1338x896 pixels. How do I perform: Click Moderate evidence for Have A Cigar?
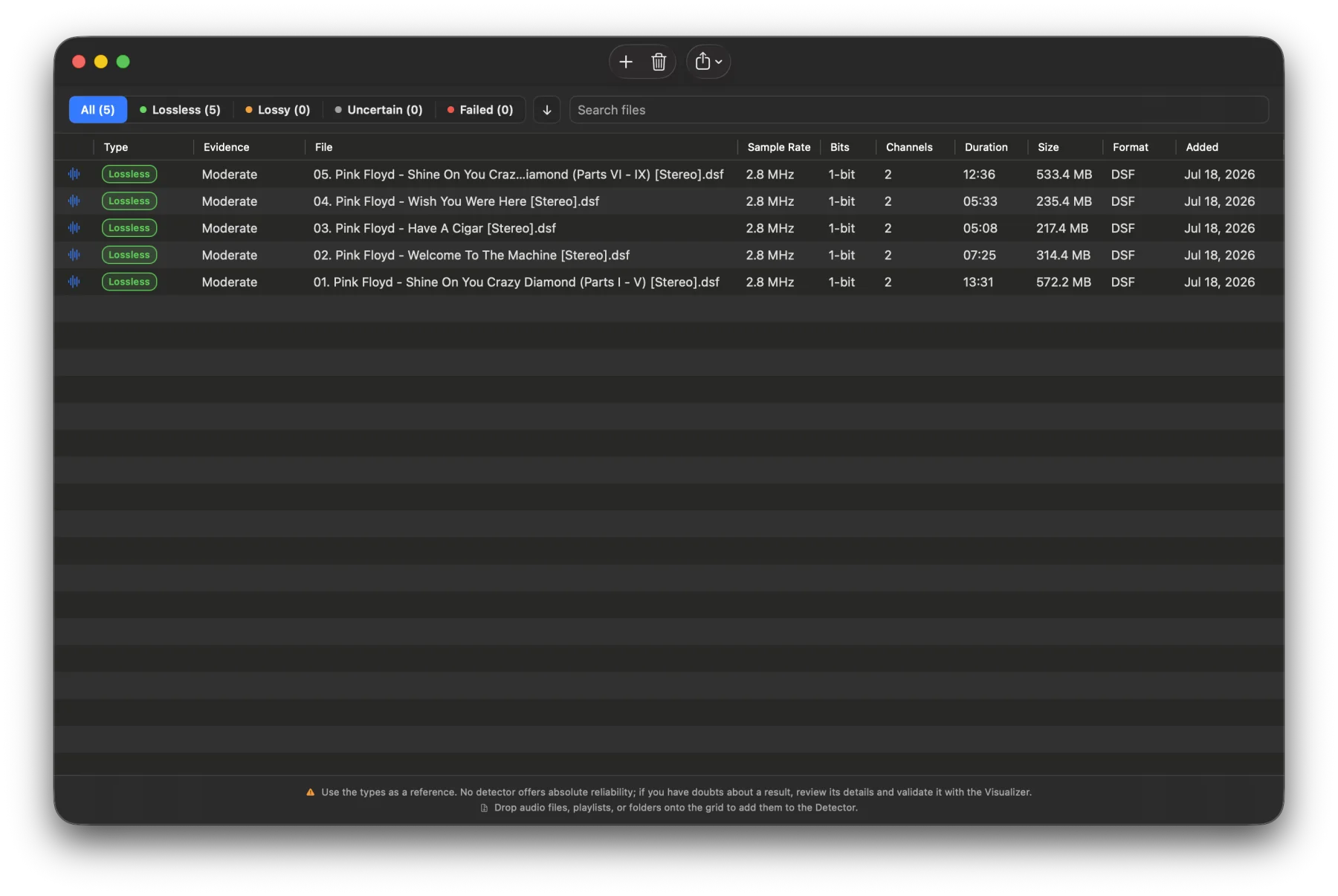229,227
